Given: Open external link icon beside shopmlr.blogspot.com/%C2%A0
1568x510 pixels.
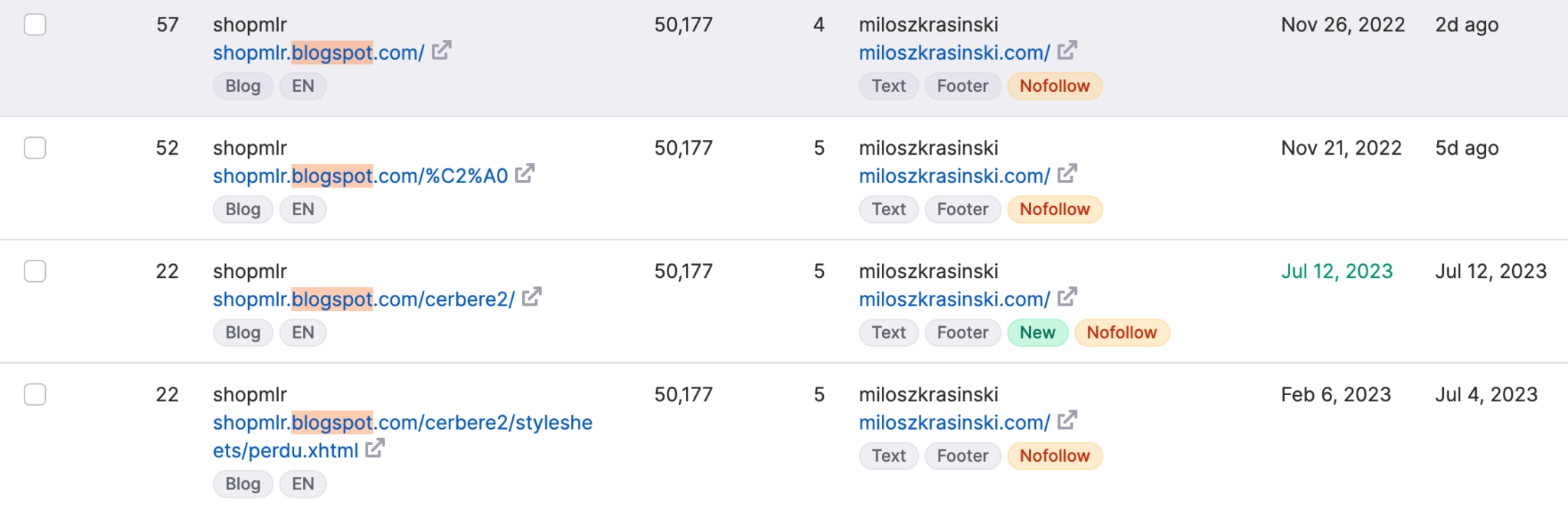Looking at the screenshot, I should pos(525,174).
